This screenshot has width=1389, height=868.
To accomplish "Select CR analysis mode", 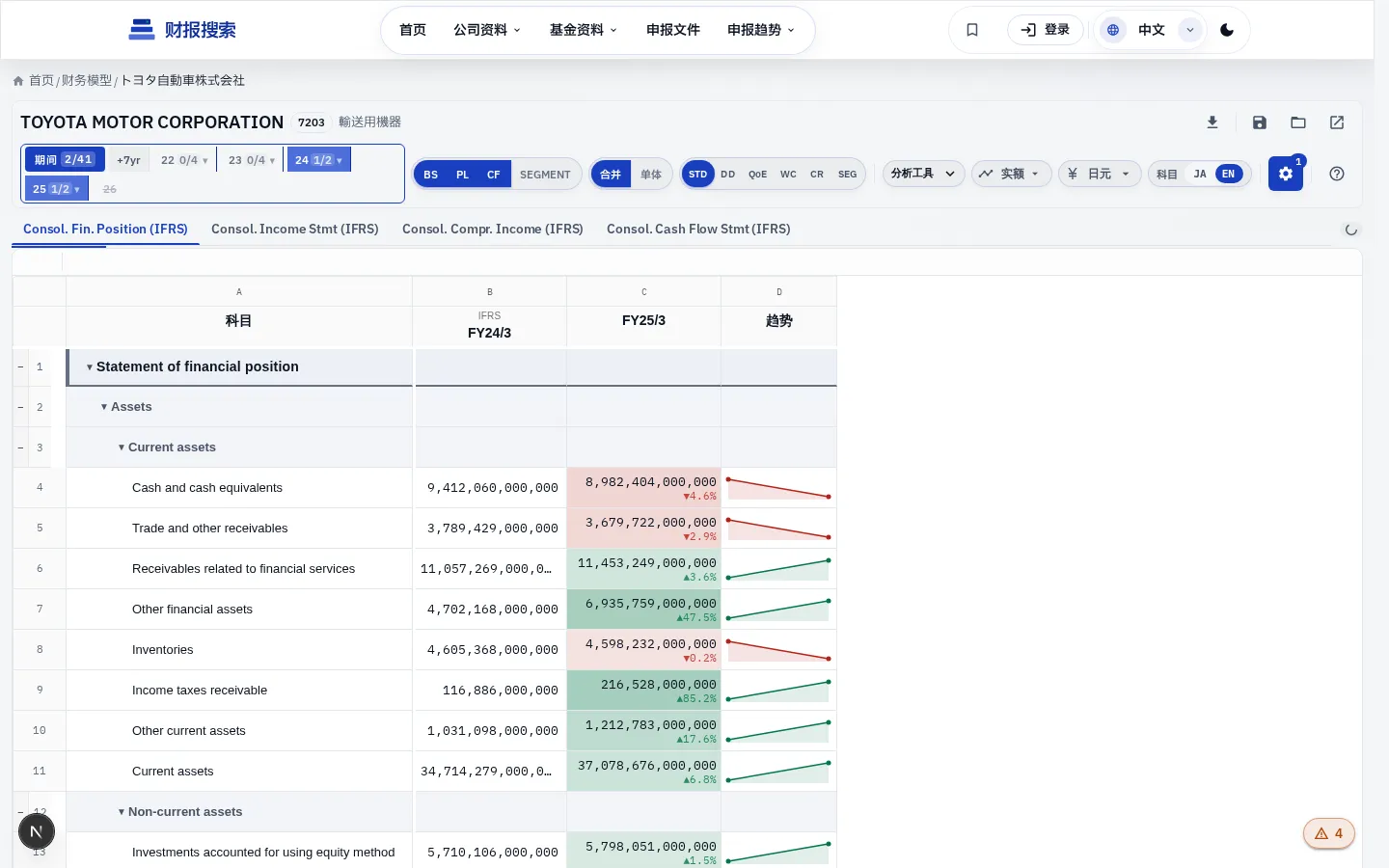I will pos(817,175).
